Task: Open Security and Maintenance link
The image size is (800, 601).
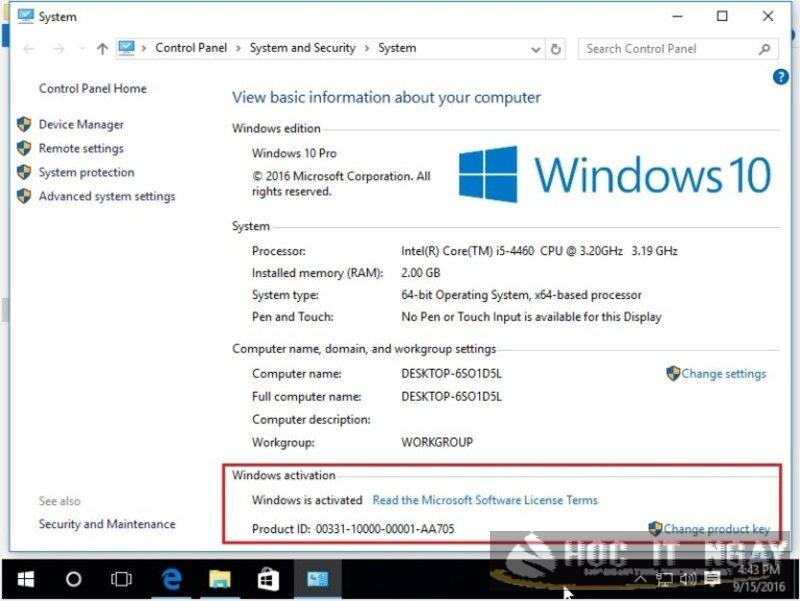Action: click(x=107, y=524)
